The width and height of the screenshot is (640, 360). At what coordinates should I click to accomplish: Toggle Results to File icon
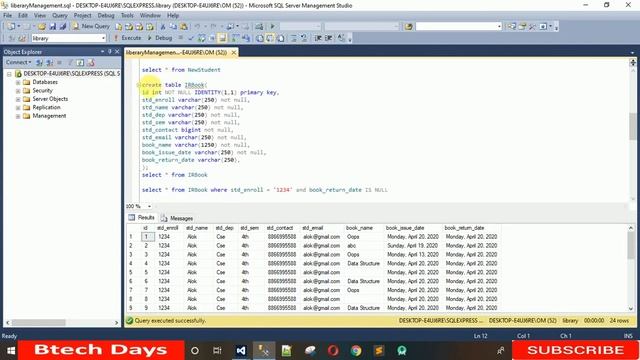pyautogui.click(x=281, y=38)
